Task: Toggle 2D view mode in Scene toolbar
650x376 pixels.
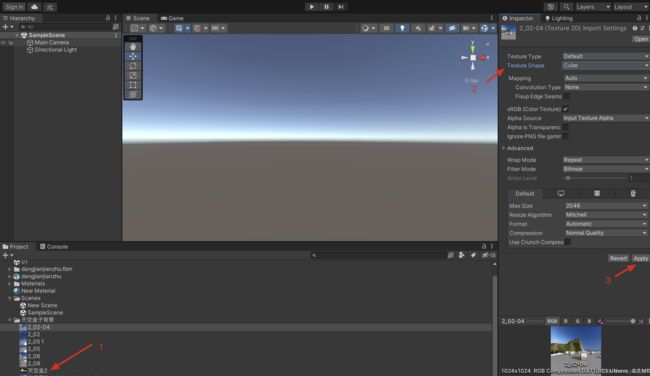Action: pos(386,28)
